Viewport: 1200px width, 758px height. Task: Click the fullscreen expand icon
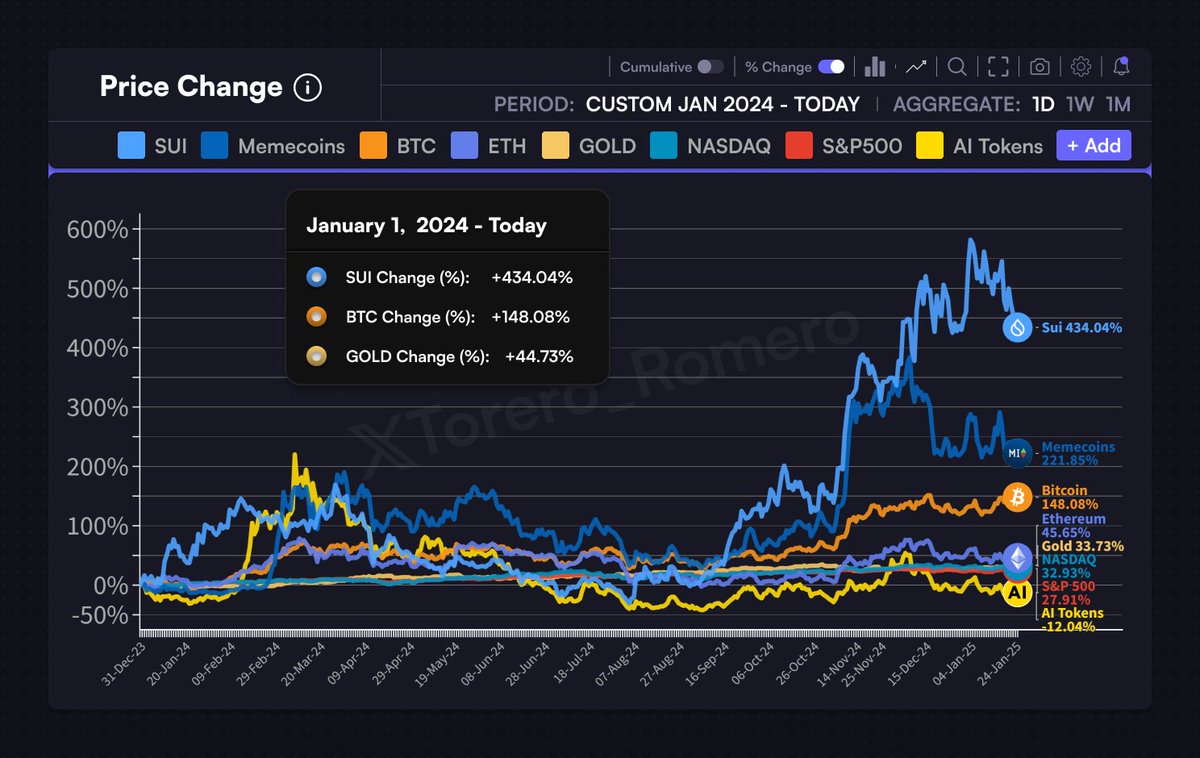(998, 67)
